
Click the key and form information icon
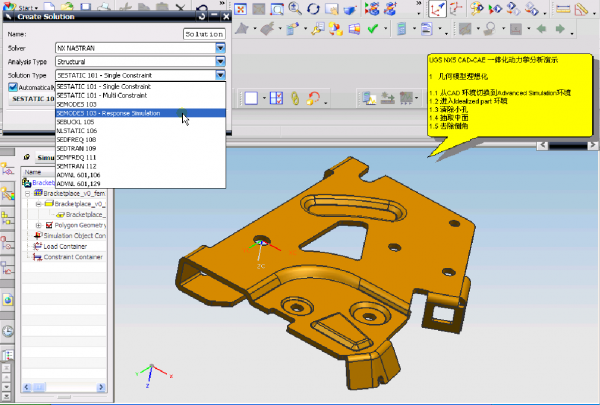point(318,29)
